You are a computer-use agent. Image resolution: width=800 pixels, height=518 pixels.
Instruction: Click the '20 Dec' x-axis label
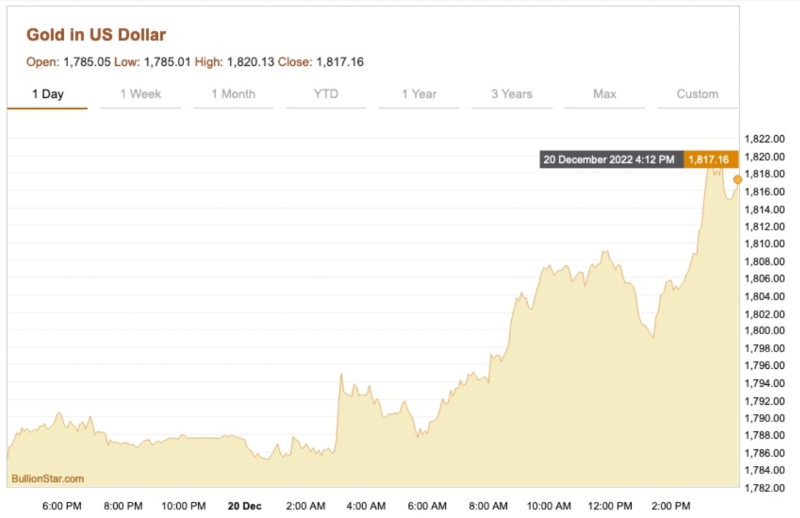coord(244,506)
